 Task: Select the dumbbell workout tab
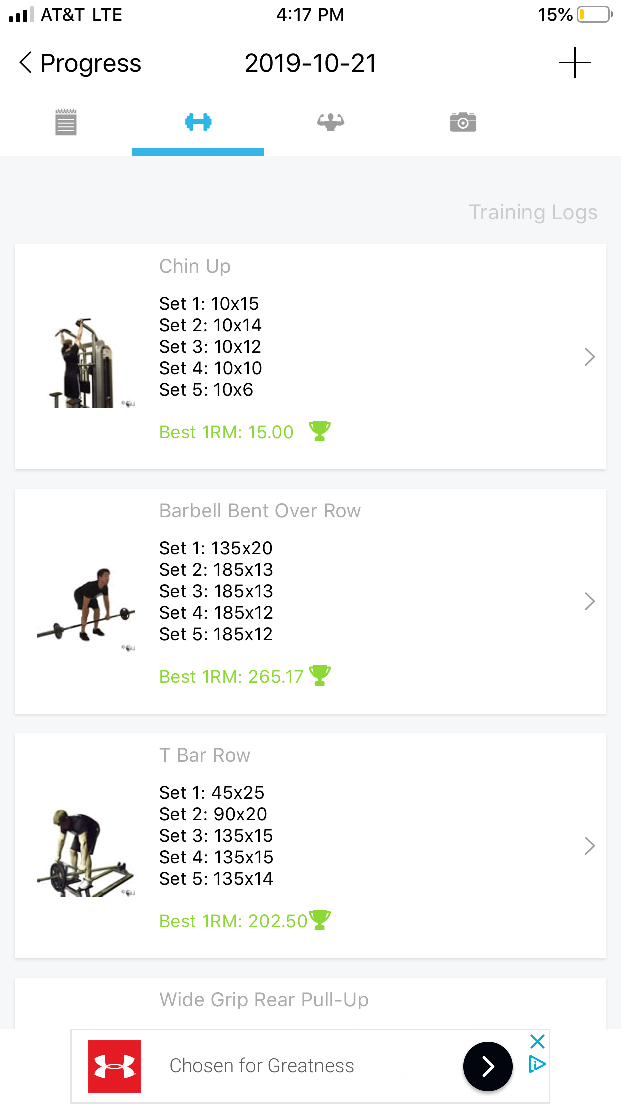tap(198, 122)
